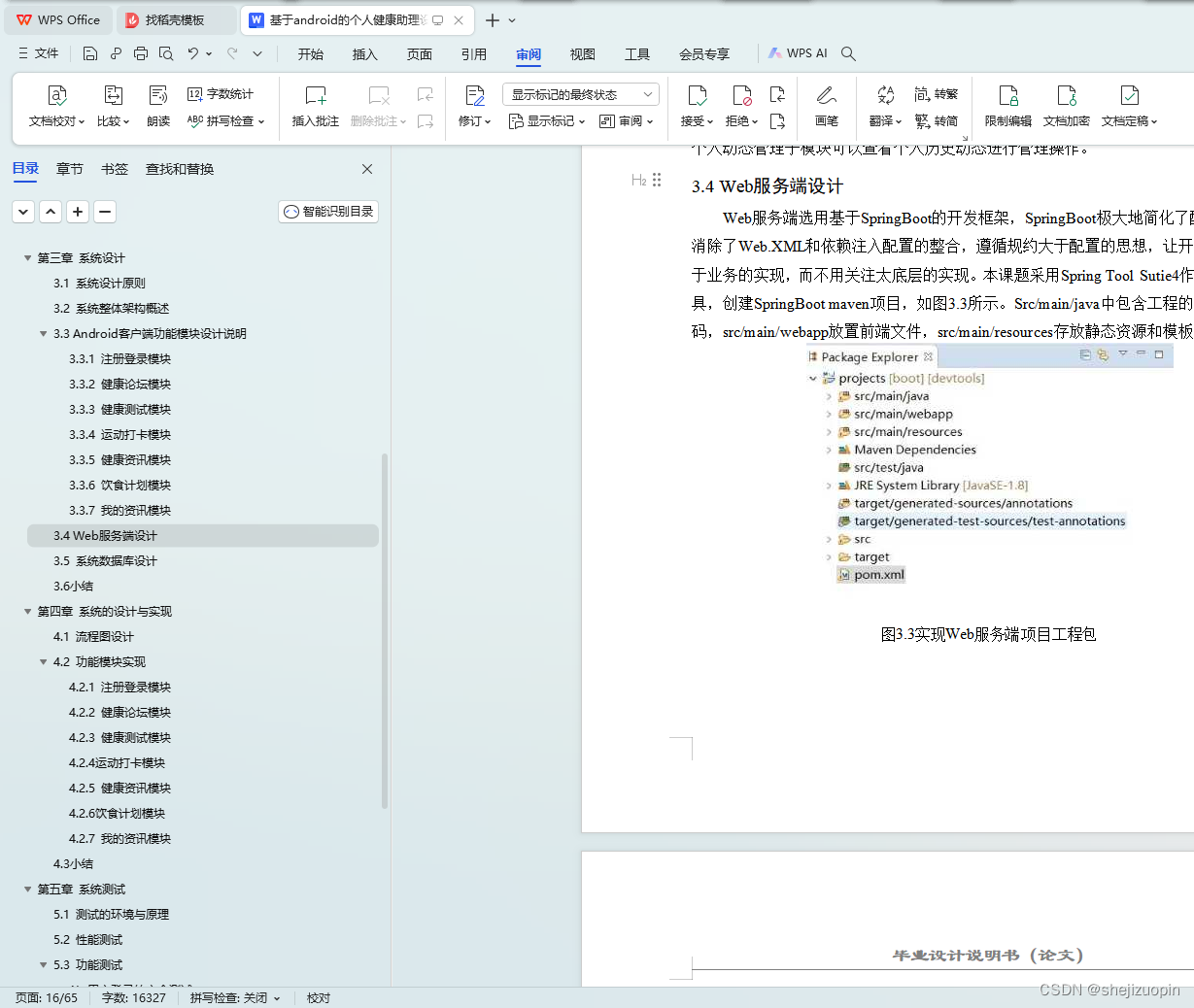Screen dimensions: 1194x1008
Task: Activate the 画笔 ink pen tool
Action: (x=827, y=105)
